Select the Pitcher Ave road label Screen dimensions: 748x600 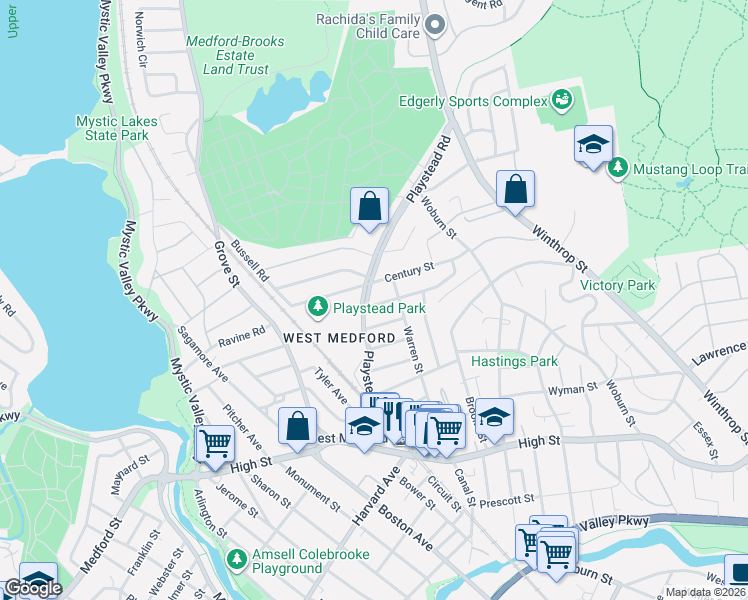click(242, 427)
